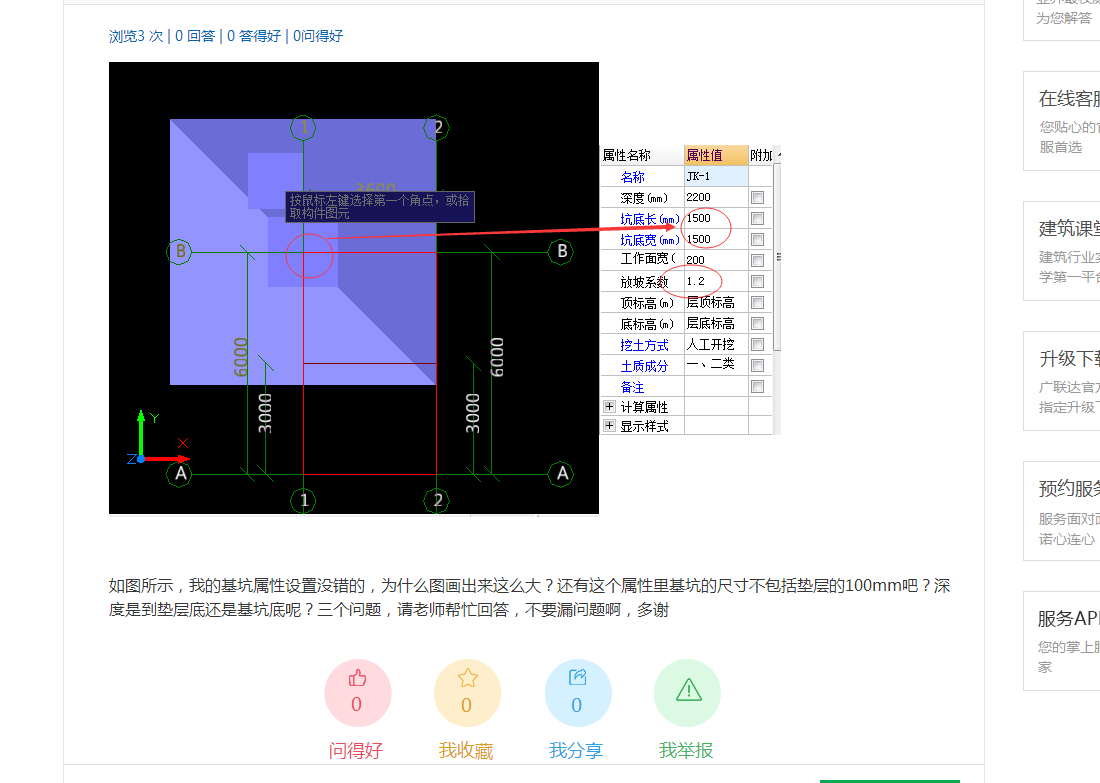Click the star 我收藏 favorite icon
This screenshot has height=783, width=1100.
(x=467, y=678)
